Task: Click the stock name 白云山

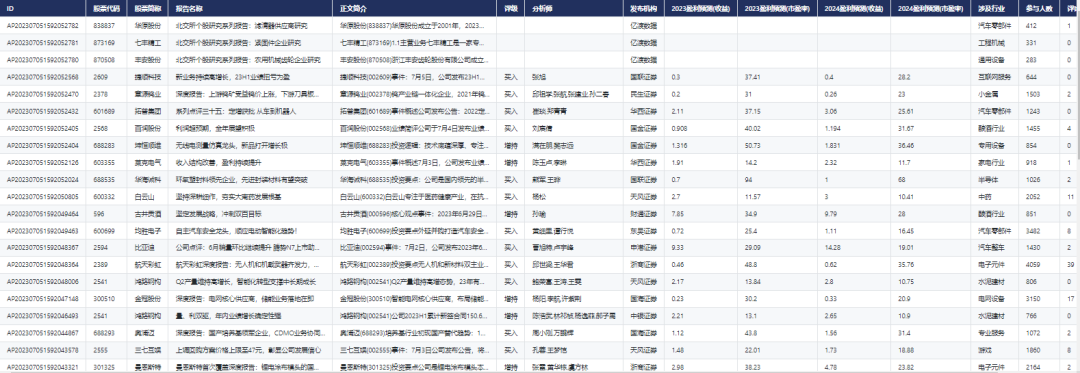Action: [145, 198]
